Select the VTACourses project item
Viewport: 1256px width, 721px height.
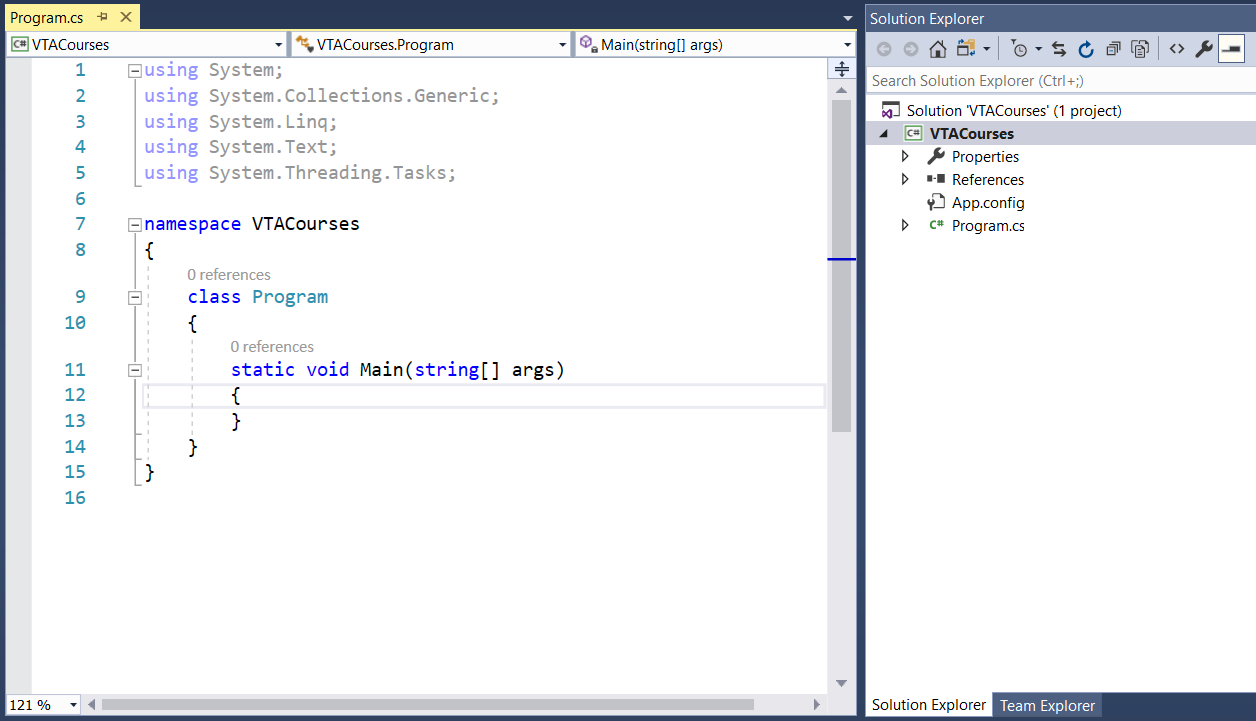[971, 134]
